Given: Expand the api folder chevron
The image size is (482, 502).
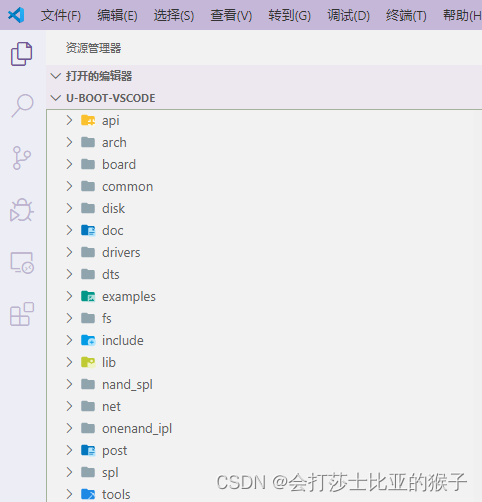Looking at the screenshot, I should (69, 120).
